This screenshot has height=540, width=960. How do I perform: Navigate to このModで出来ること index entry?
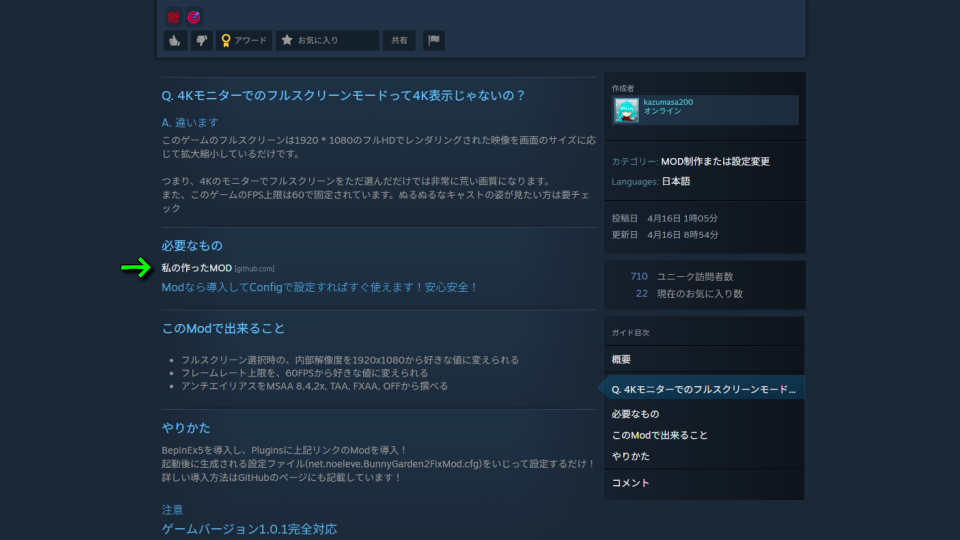tap(659, 435)
